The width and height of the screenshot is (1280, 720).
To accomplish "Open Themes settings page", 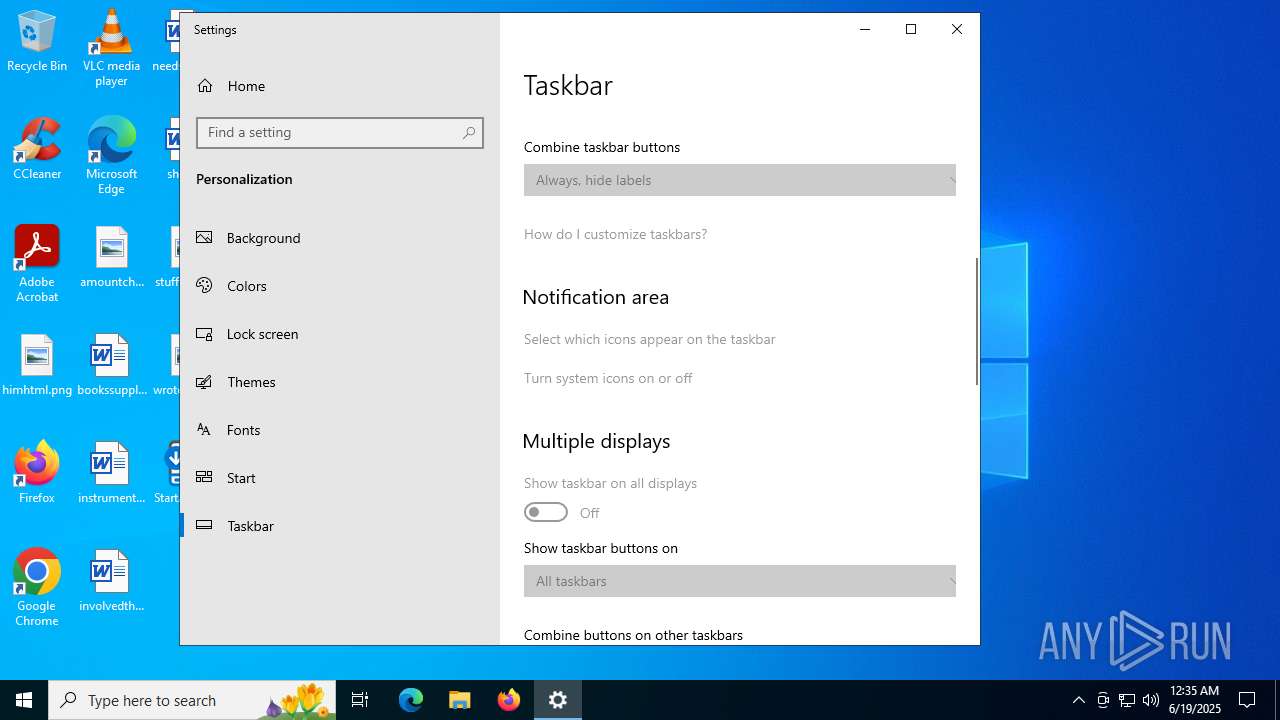I will click(340, 382).
